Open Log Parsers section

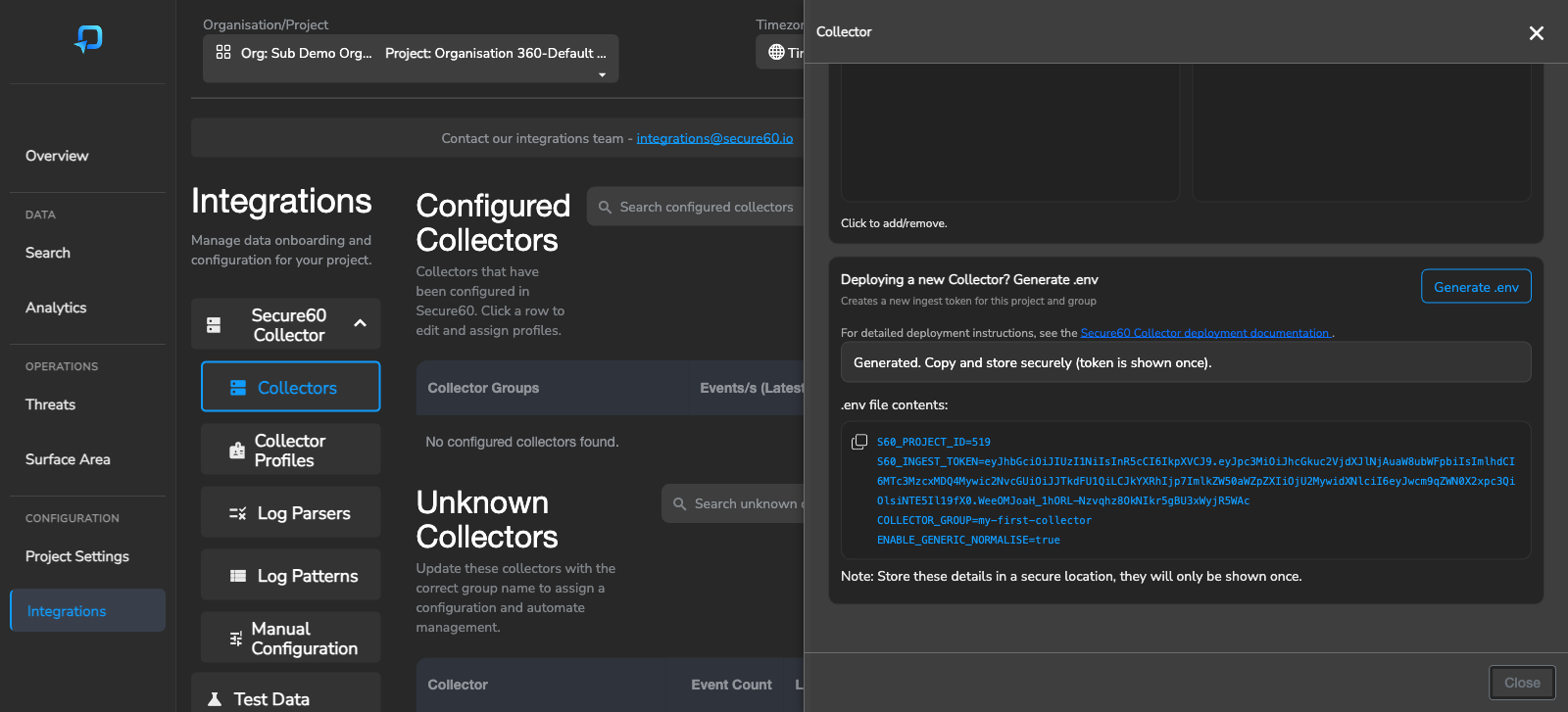coord(291,512)
